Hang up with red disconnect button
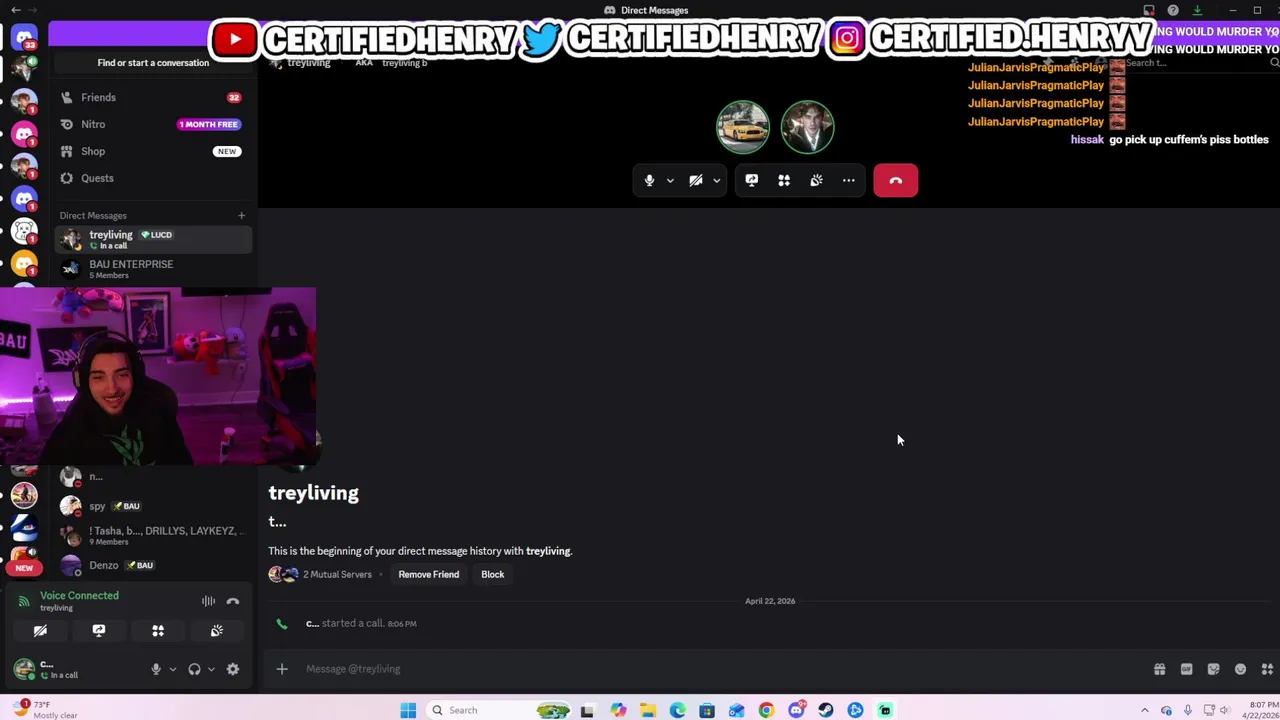The height and width of the screenshot is (720, 1280). tap(896, 181)
